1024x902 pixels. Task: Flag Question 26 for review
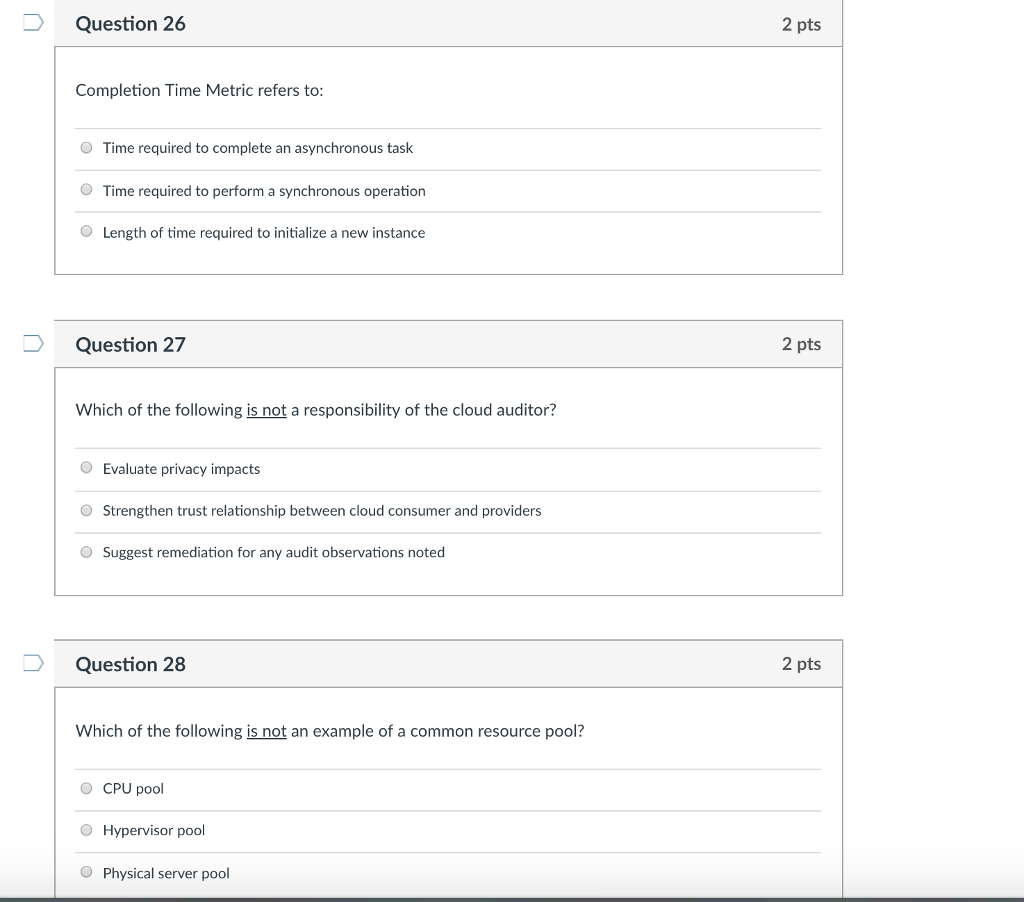(33, 24)
